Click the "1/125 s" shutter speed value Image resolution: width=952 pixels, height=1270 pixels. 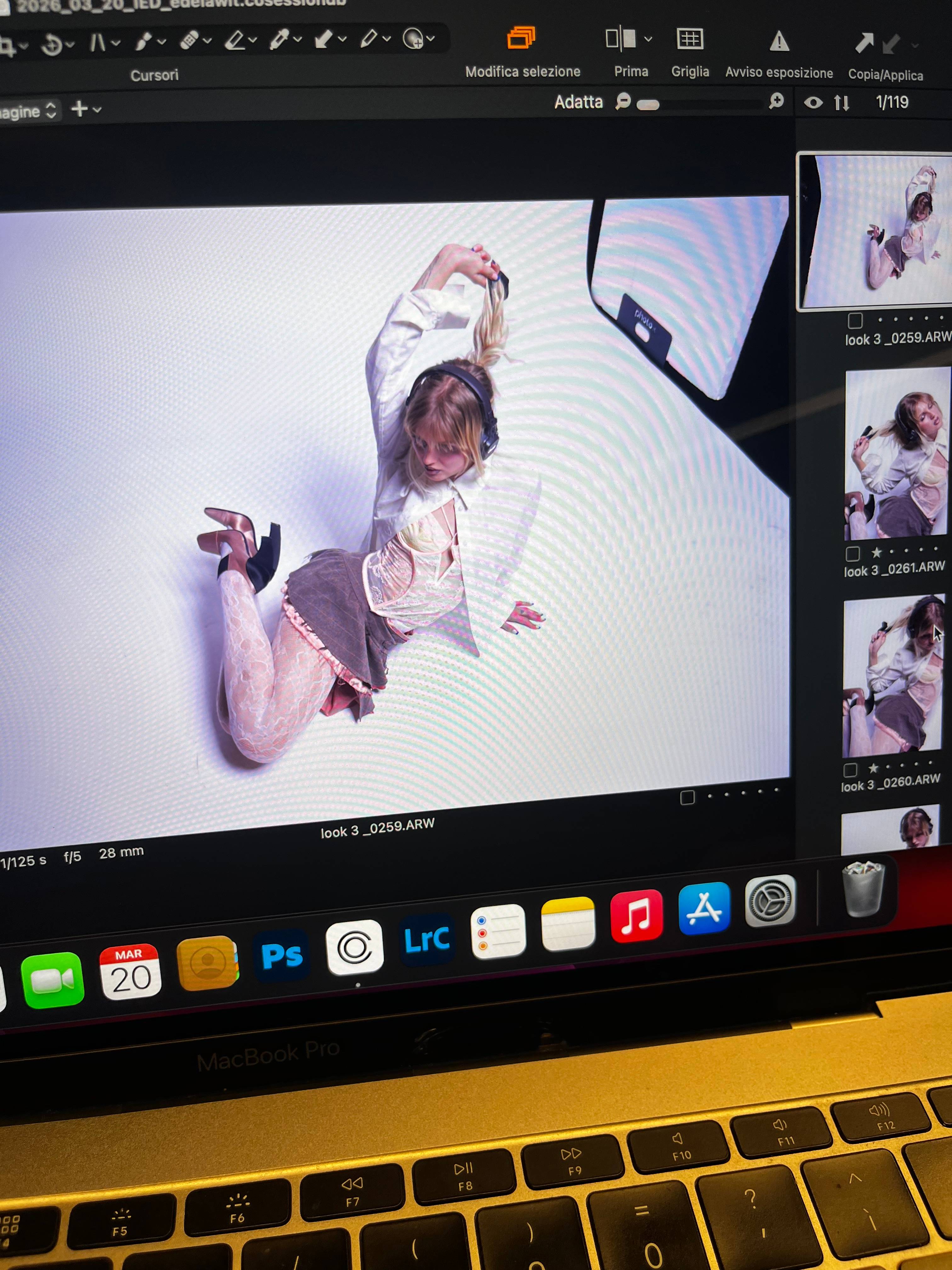tap(24, 861)
